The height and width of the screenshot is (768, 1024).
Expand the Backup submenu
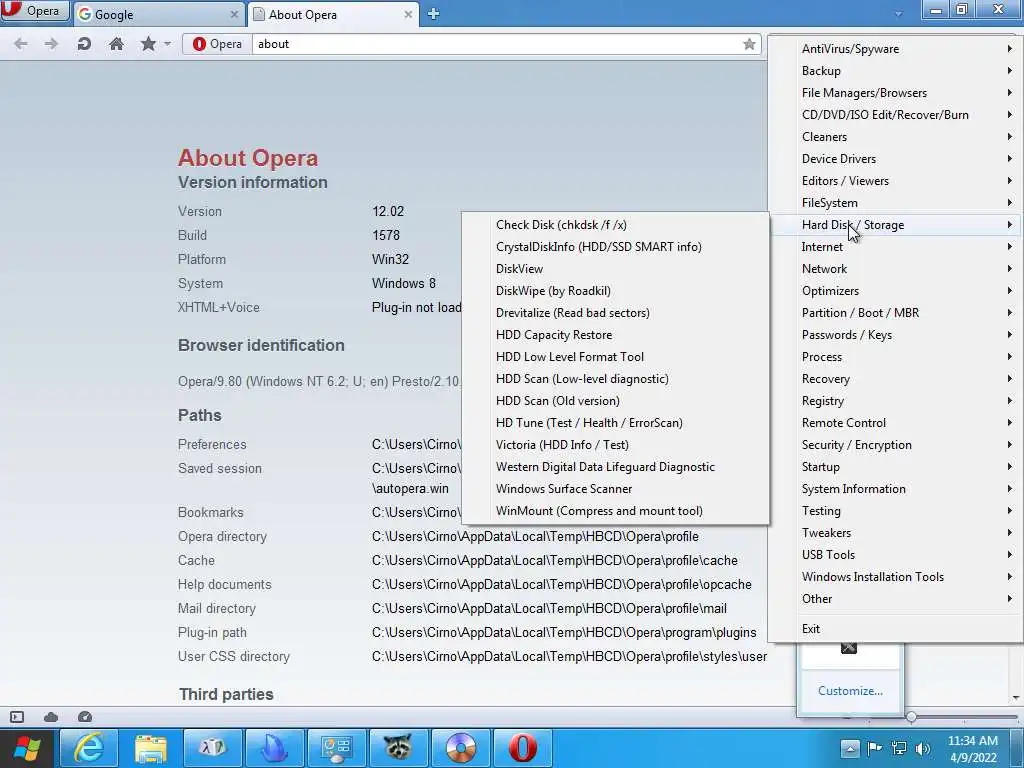click(893, 71)
